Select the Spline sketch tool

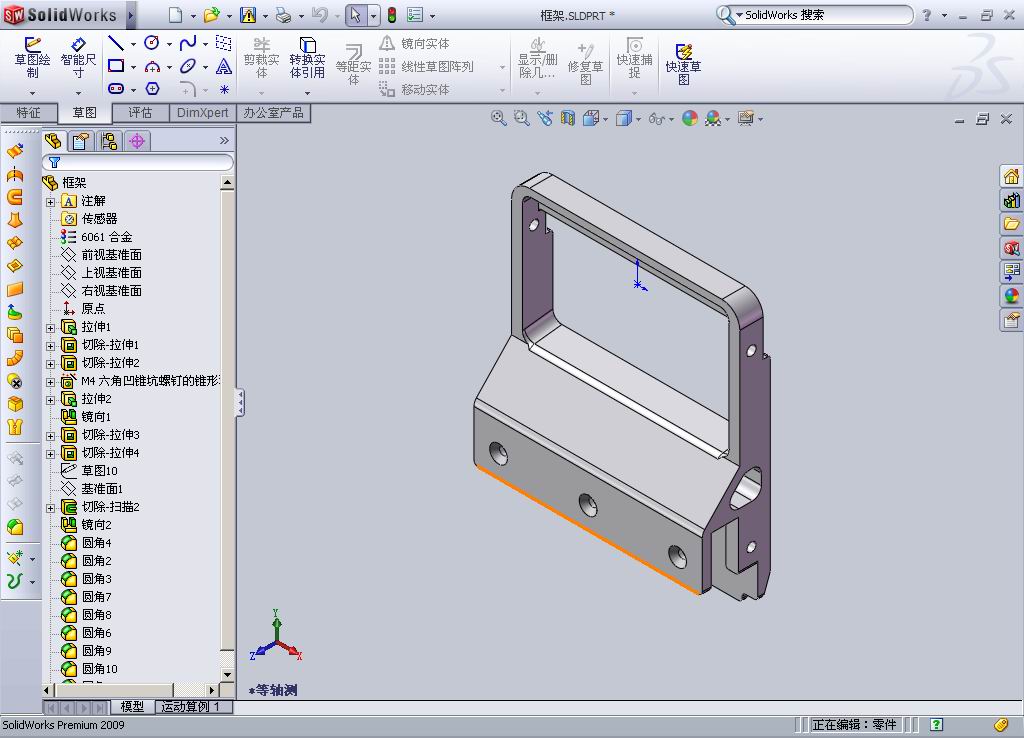pyautogui.click(x=187, y=43)
